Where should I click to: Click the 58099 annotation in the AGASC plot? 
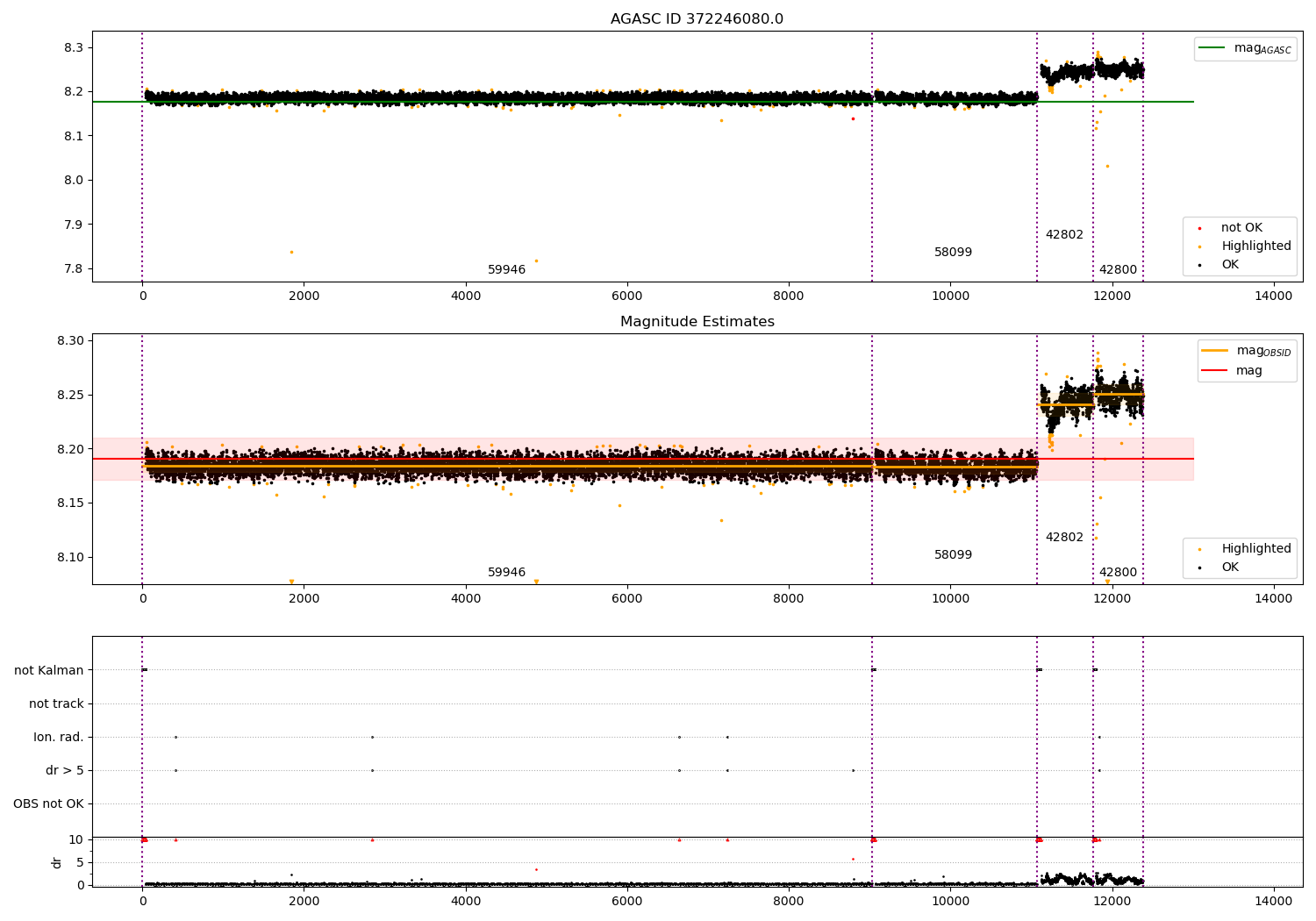coord(953,252)
